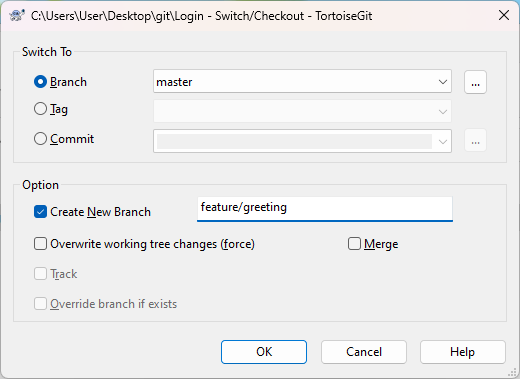Enable Overwrite working tree changes (force)
The image size is (520, 379).
click(40, 244)
